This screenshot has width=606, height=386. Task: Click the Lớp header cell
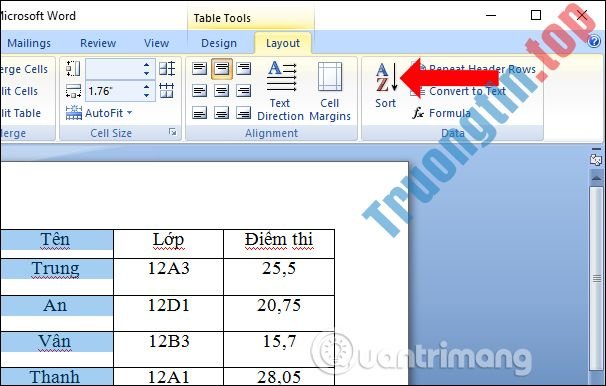(169, 244)
